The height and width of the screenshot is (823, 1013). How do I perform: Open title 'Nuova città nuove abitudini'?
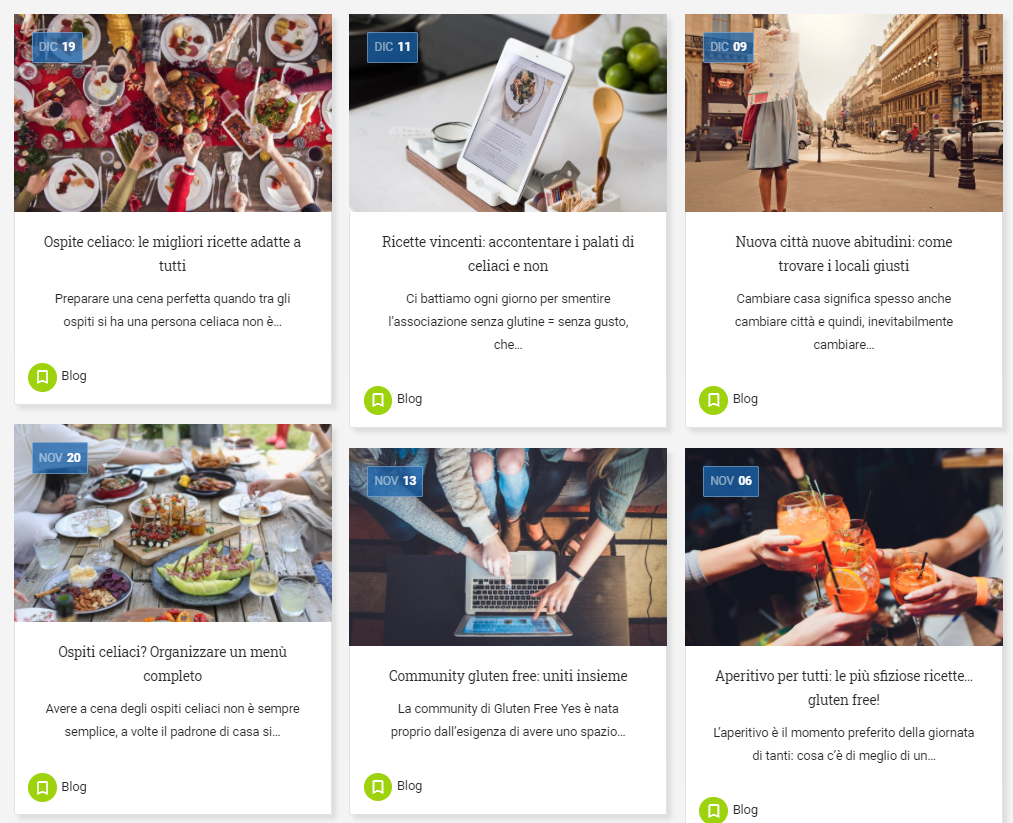click(x=844, y=254)
